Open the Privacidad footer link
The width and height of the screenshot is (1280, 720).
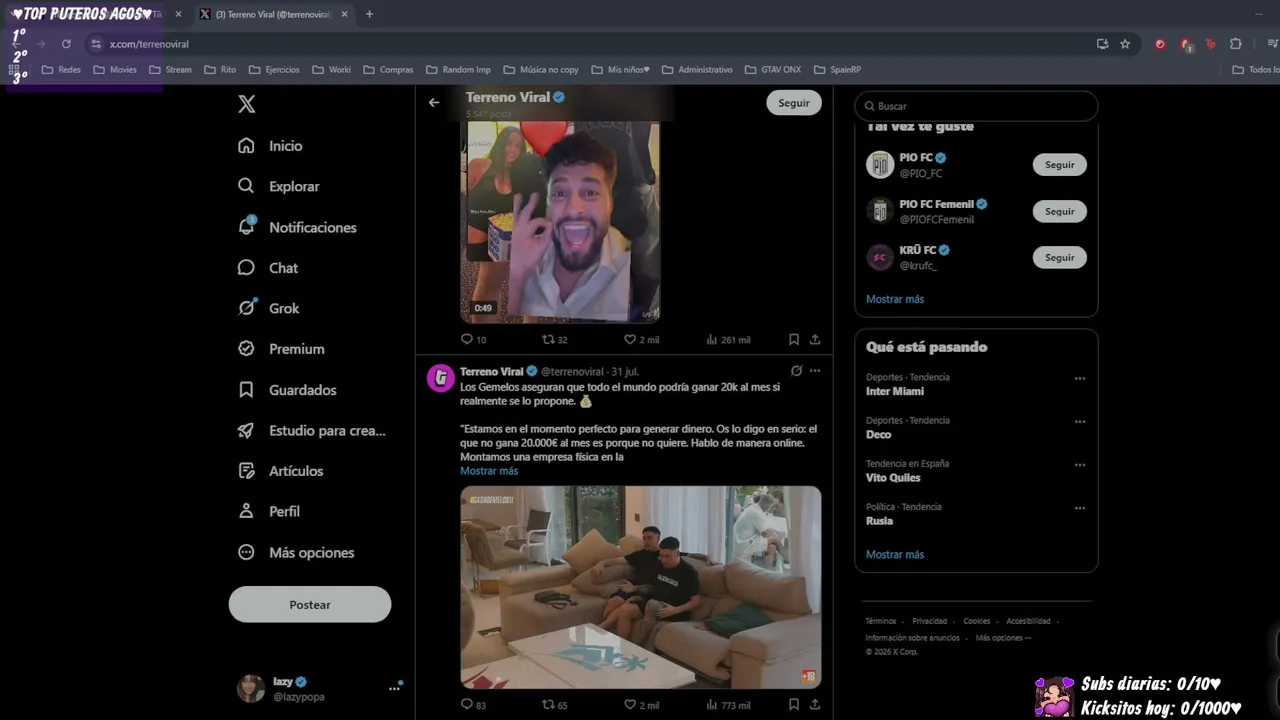coord(929,621)
